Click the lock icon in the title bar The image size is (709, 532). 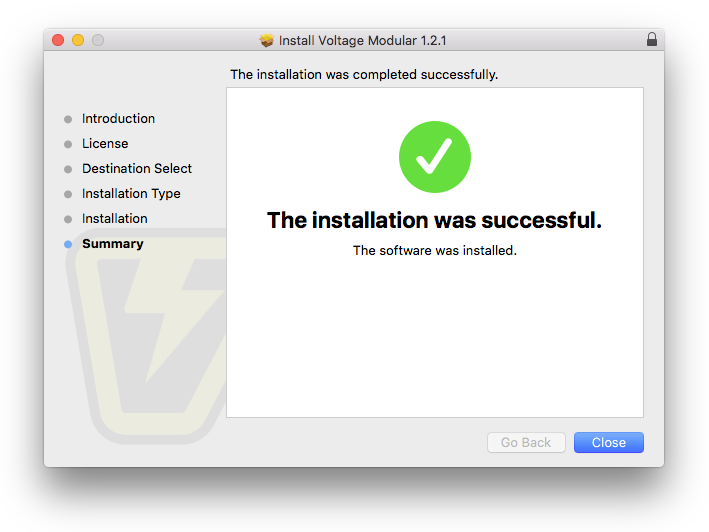click(x=652, y=40)
